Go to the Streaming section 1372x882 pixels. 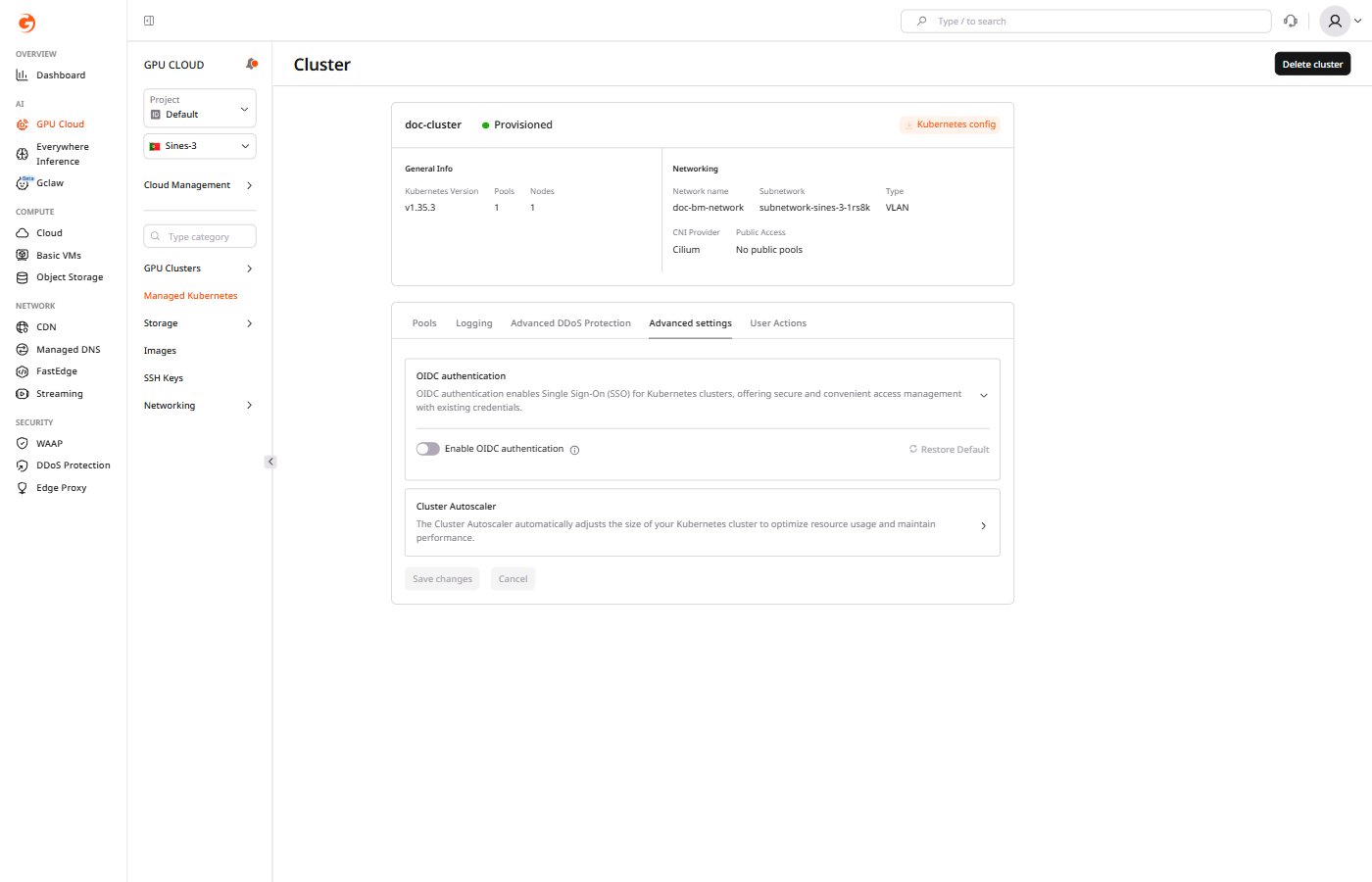tap(60, 394)
